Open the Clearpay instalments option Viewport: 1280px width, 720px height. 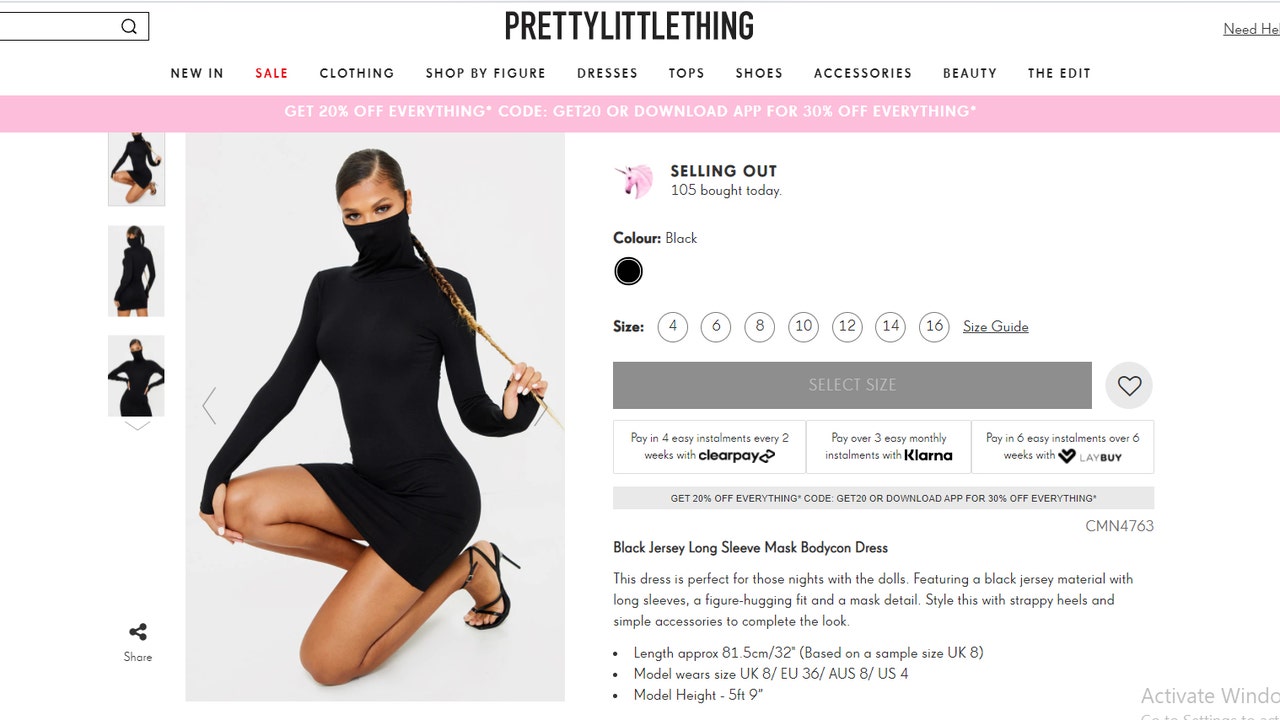(709, 447)
